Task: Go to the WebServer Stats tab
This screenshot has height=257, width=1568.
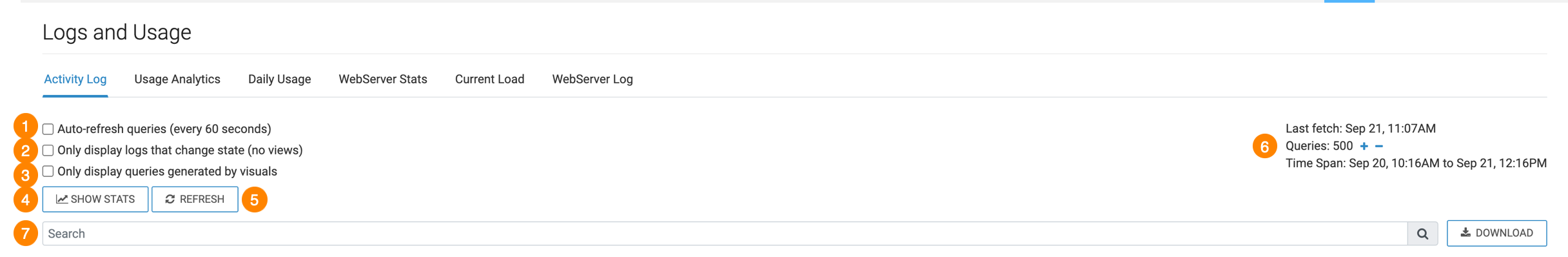Action: [383, 79]
